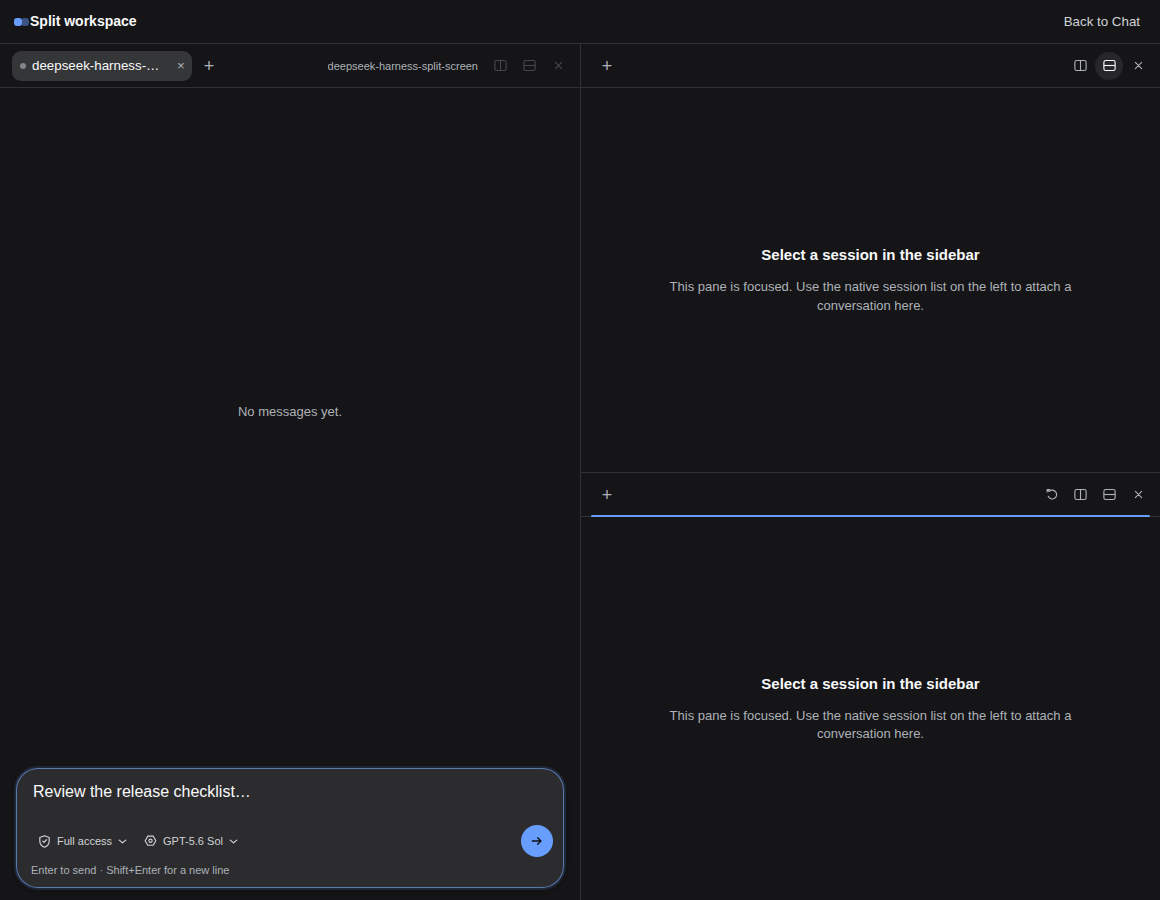Click the Split workspace title text
Screen dimensions: 1160x900
84,21
